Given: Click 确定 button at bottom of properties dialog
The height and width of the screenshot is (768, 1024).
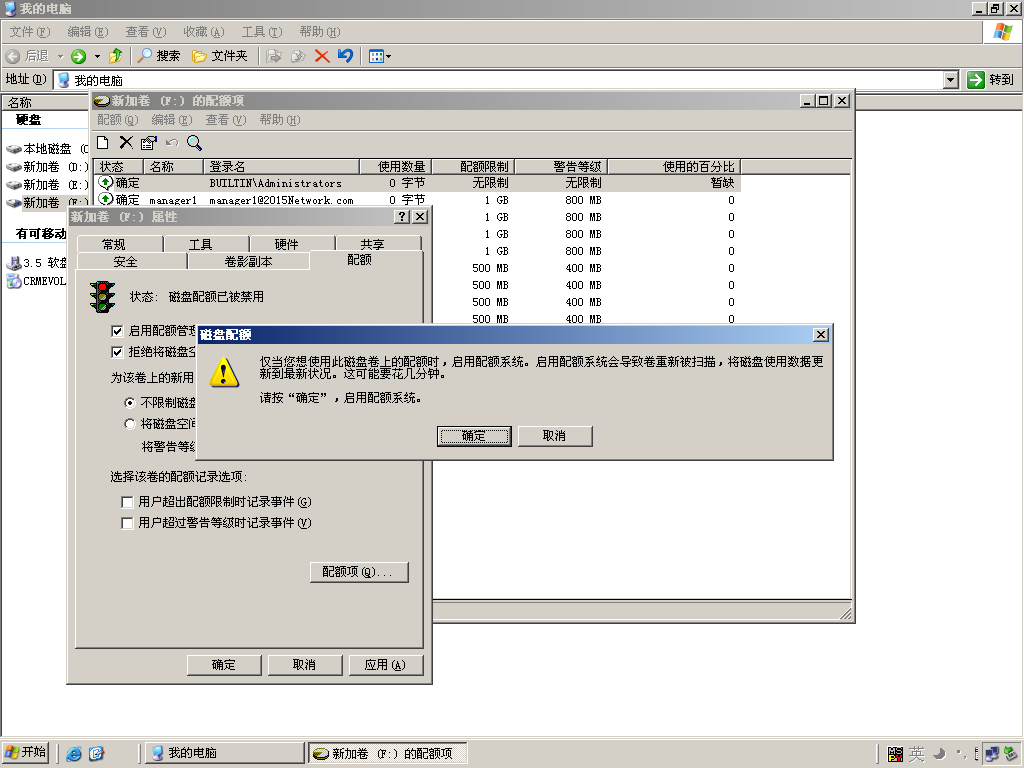Looking at the screenshot, I should coord(224,665).
